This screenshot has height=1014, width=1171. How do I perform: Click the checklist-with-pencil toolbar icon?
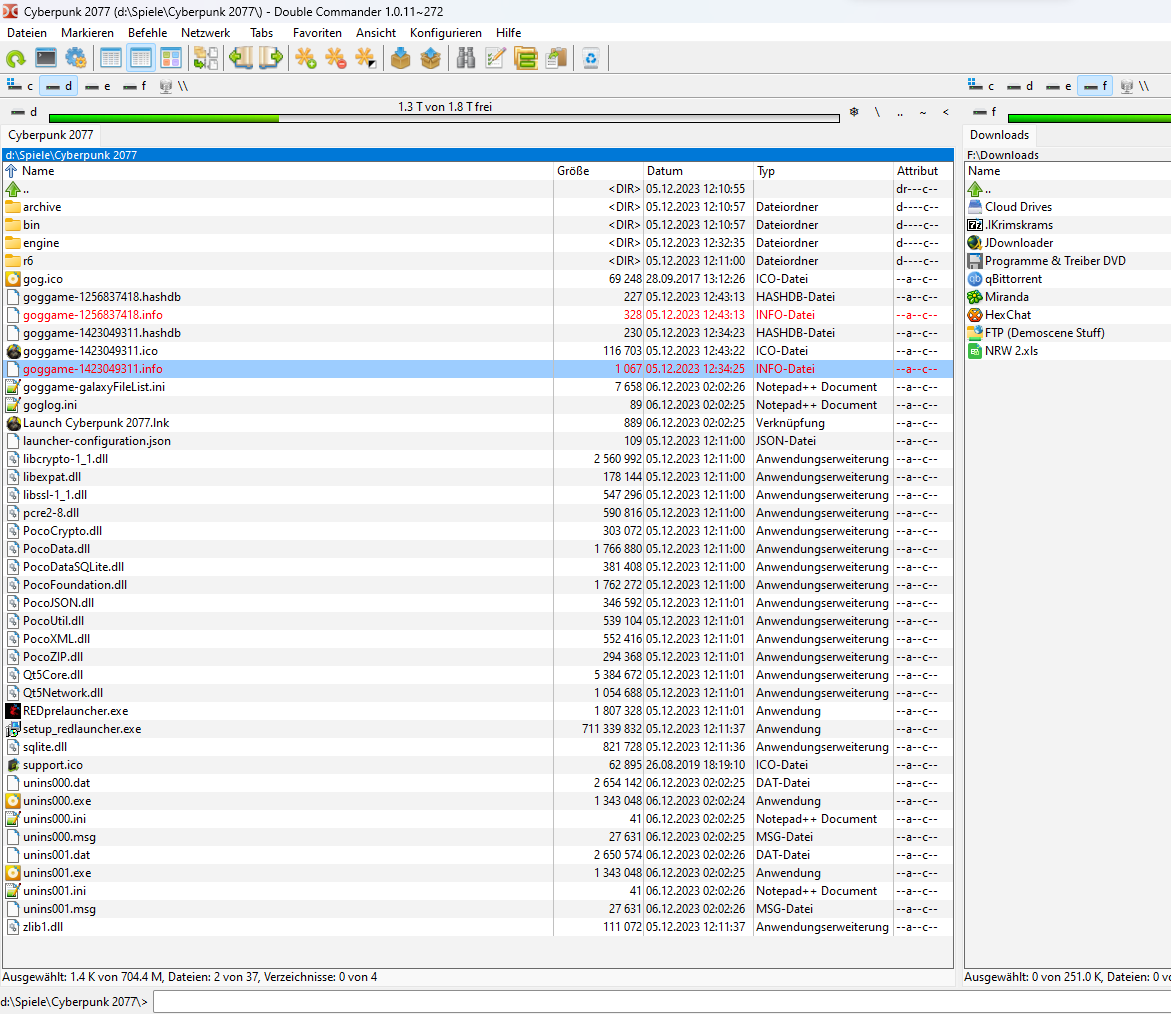(x=495, y=58)
